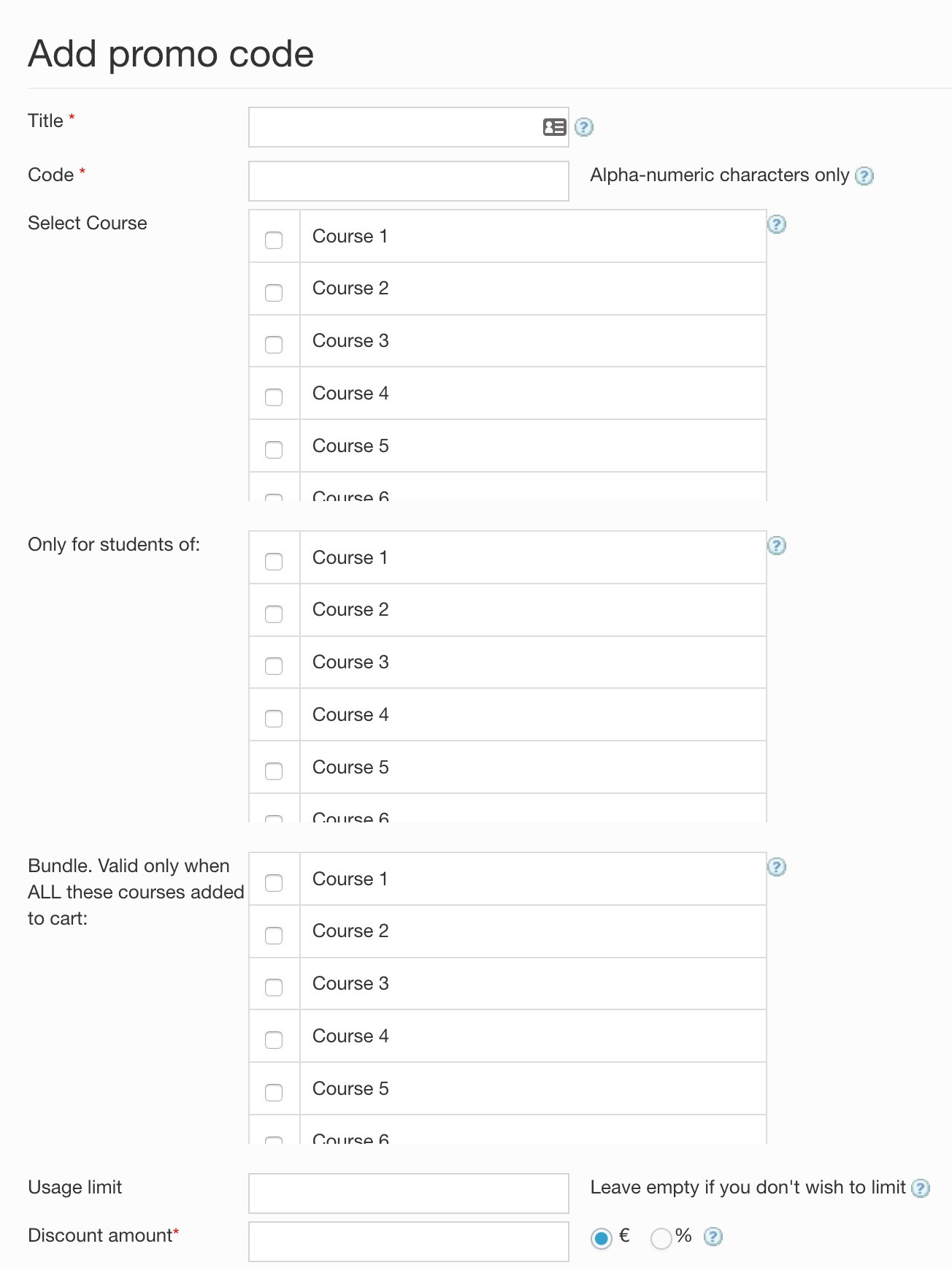The height and width of the screenshot is (1268, 952).
Task: Check Course 1 in Select Course list
Action: (x=274, y=240)
